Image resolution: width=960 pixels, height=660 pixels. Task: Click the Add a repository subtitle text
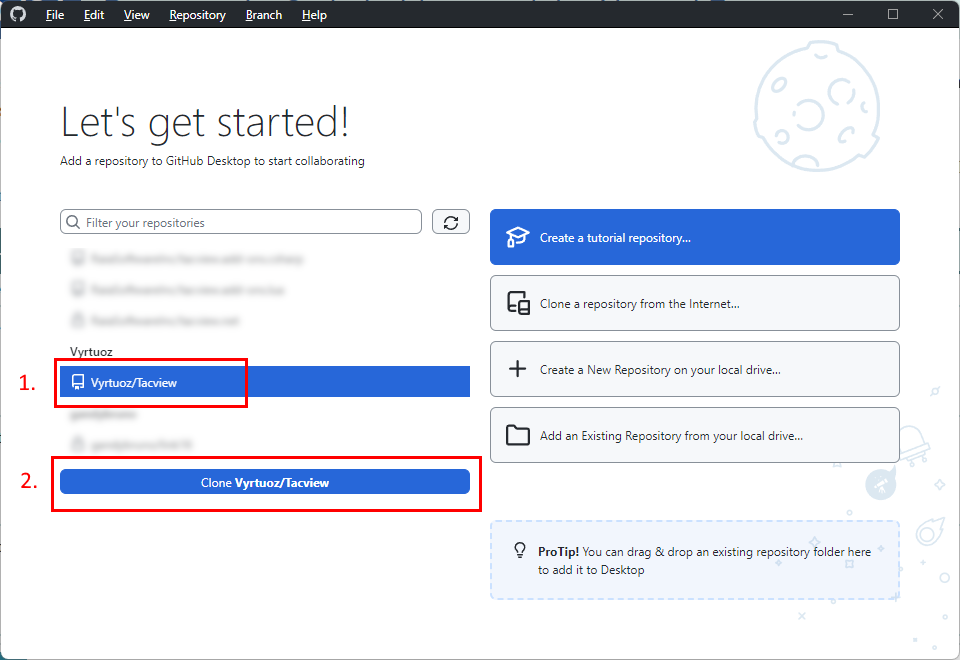(x=212, y=161)
